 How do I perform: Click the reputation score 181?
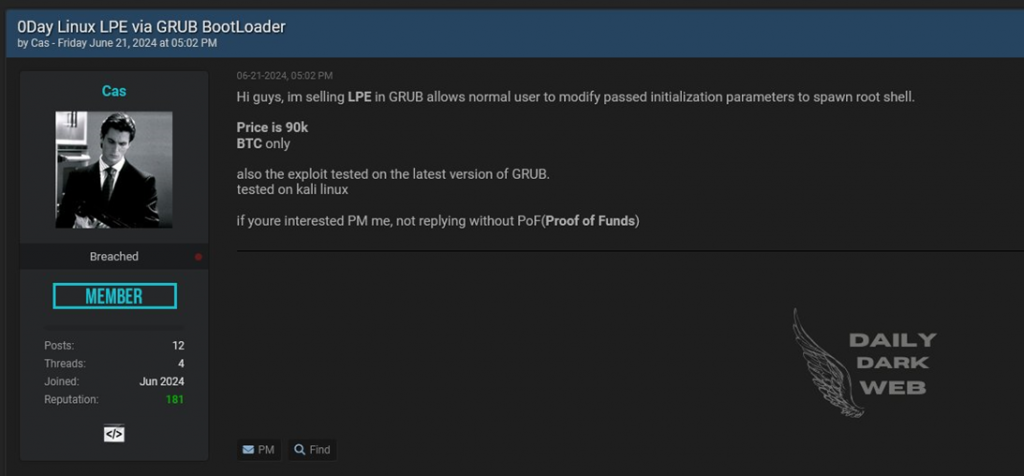point(174,400)
